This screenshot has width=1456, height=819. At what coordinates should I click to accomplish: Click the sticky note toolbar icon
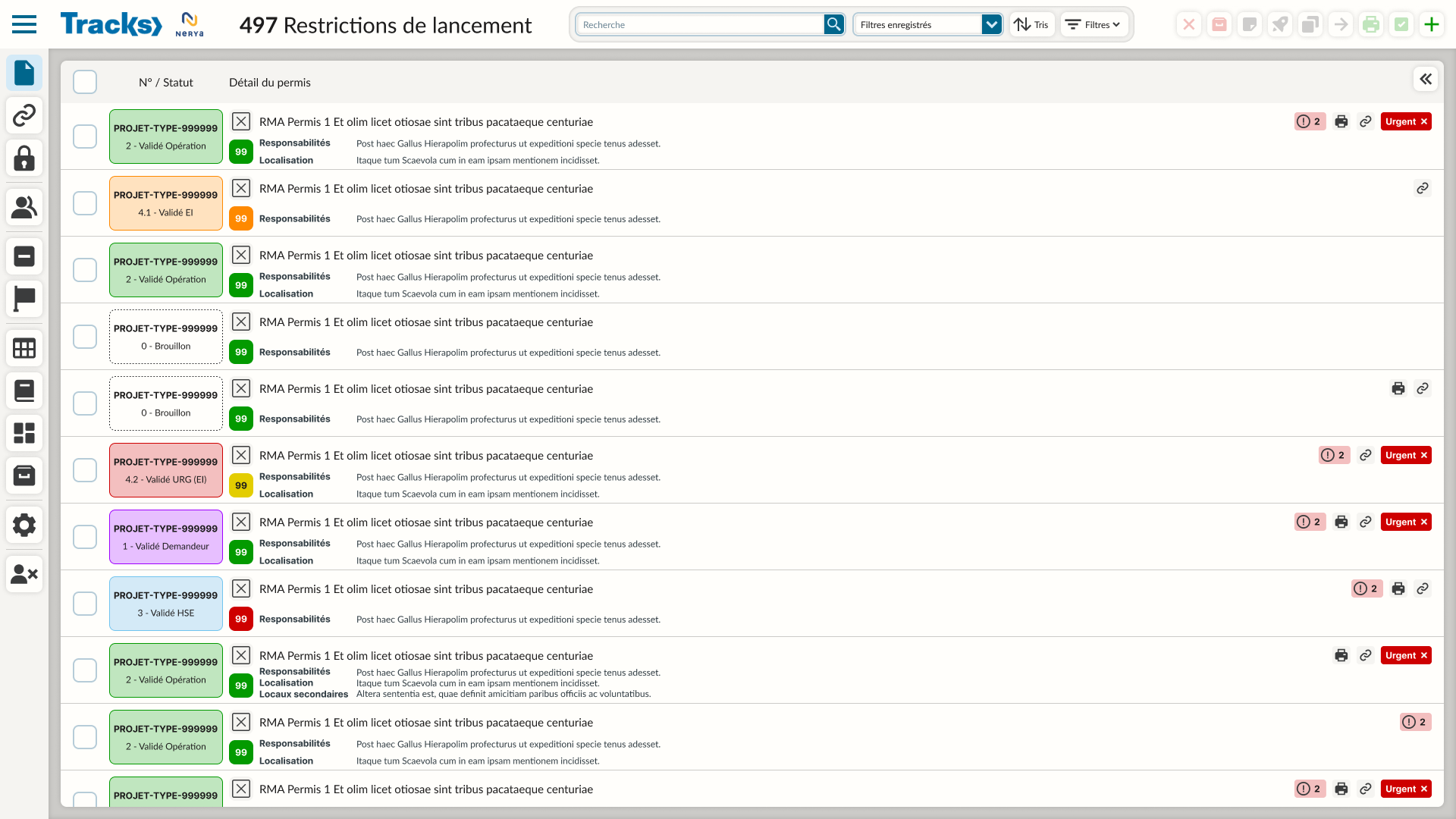pos(1250,24)
